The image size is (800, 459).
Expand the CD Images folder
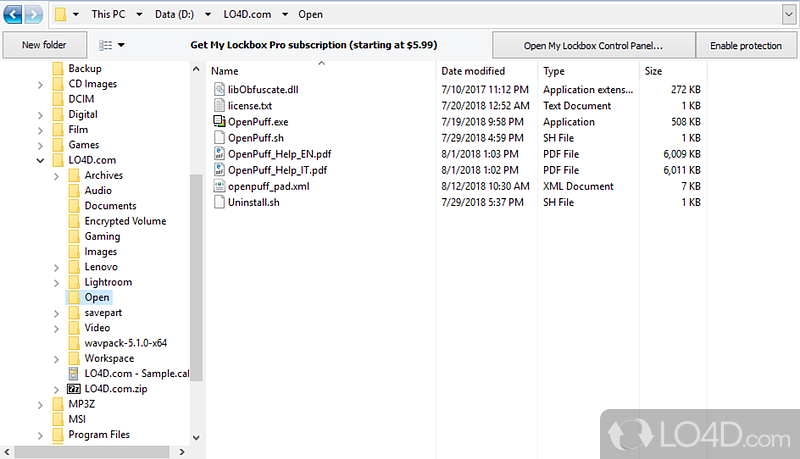[41, 84]
